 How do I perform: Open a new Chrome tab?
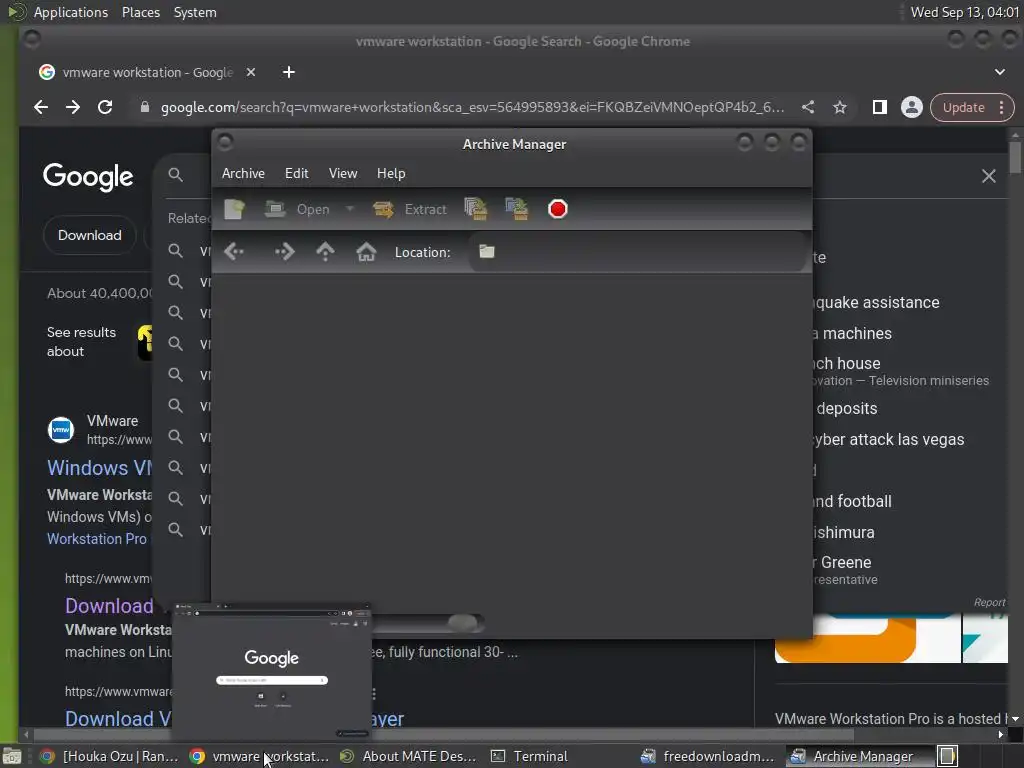(289, 72)
